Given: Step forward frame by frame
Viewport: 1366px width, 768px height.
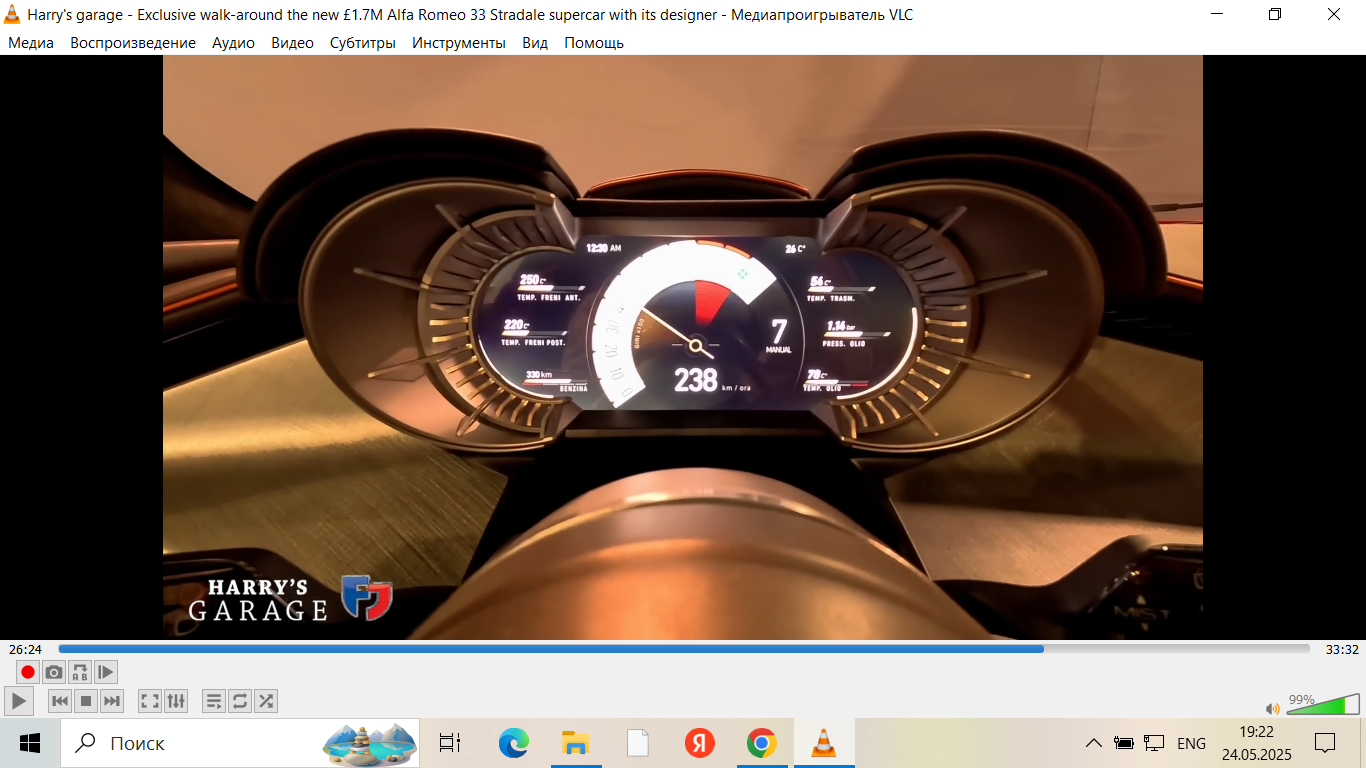Looking at the screenshot, I should tap(106, 672).
